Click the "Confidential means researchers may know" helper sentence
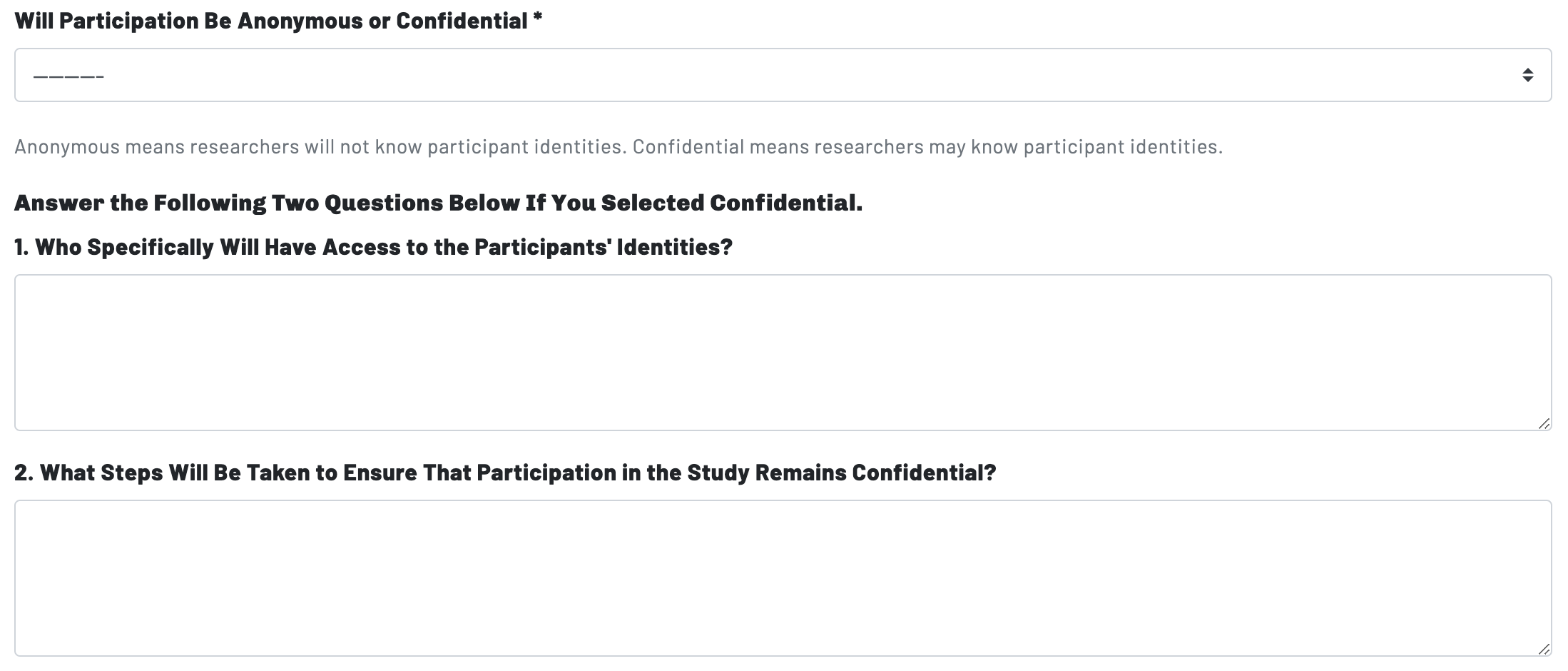1568x671 pixels. point(927,147)
